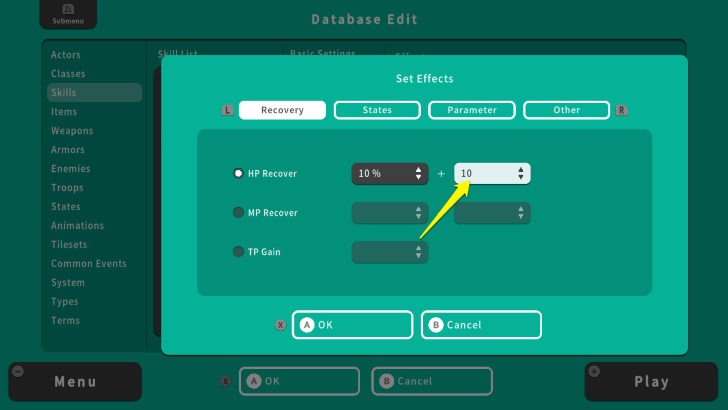The image size is (728, 410).
Task: Select the HP Recover radio button
Action: [238, 173]
